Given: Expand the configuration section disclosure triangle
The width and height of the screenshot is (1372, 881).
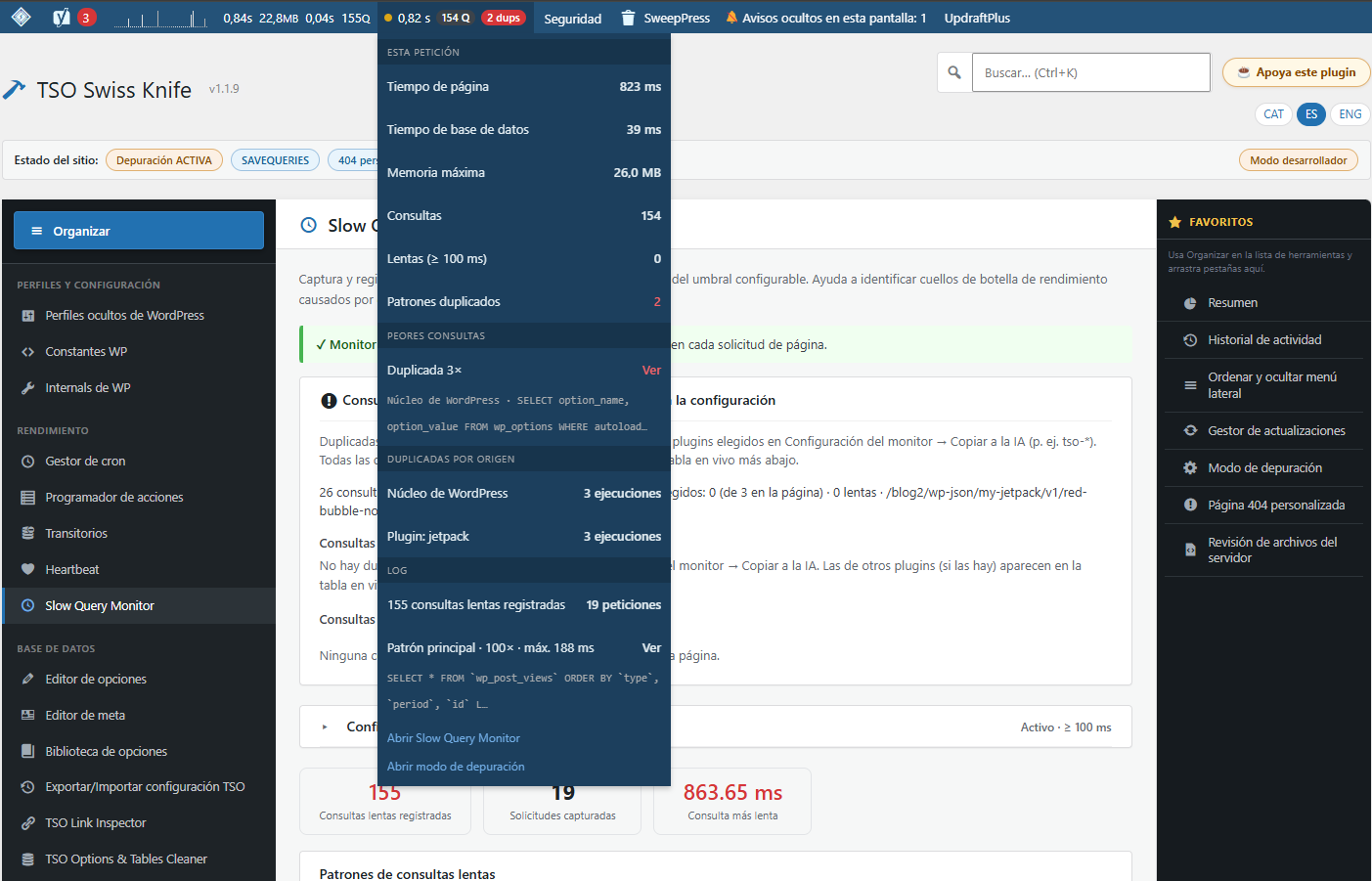Looking at the screenshot, I should point(325,727).
